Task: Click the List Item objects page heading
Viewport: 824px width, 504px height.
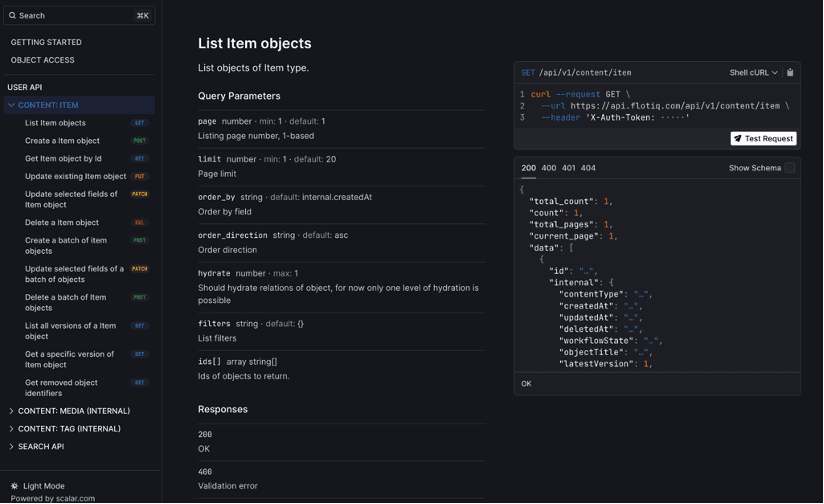Action: click(254, 44)
